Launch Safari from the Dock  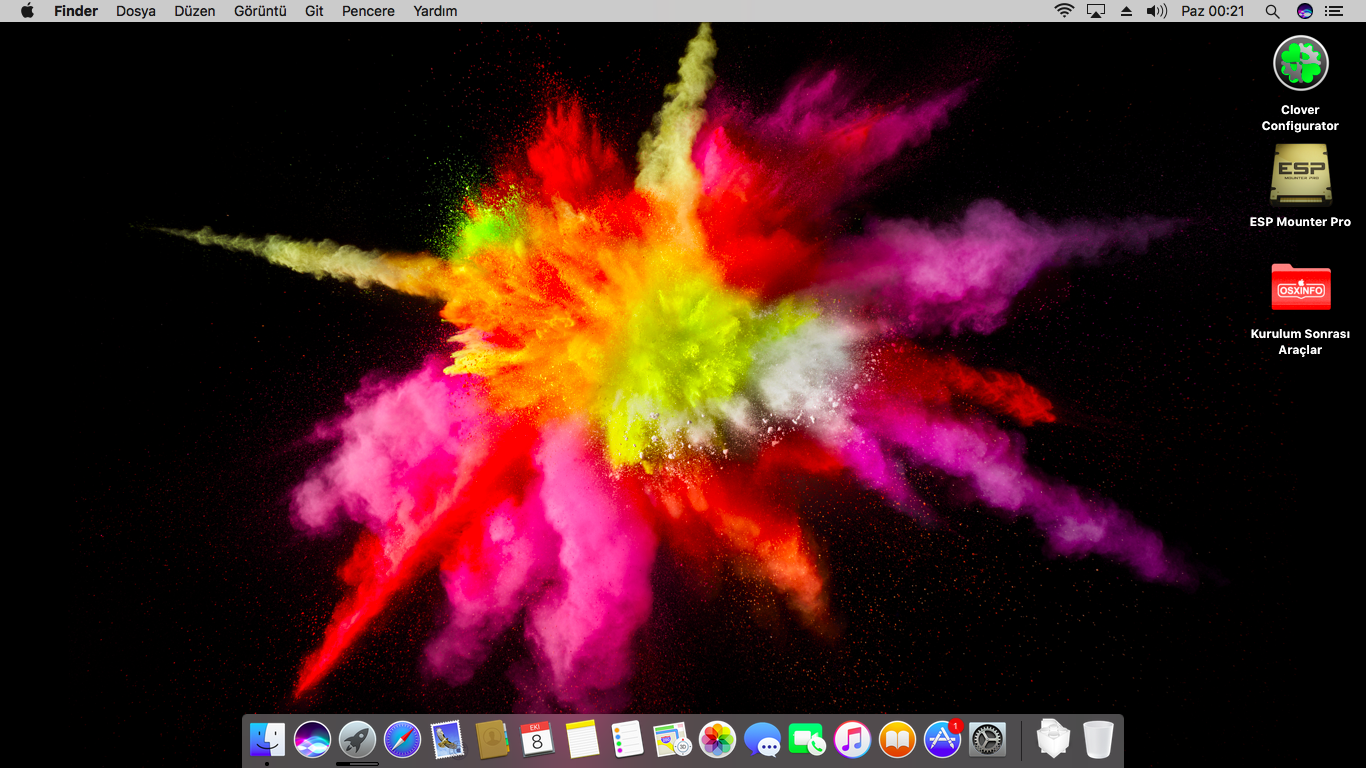(x=402, y=740)
